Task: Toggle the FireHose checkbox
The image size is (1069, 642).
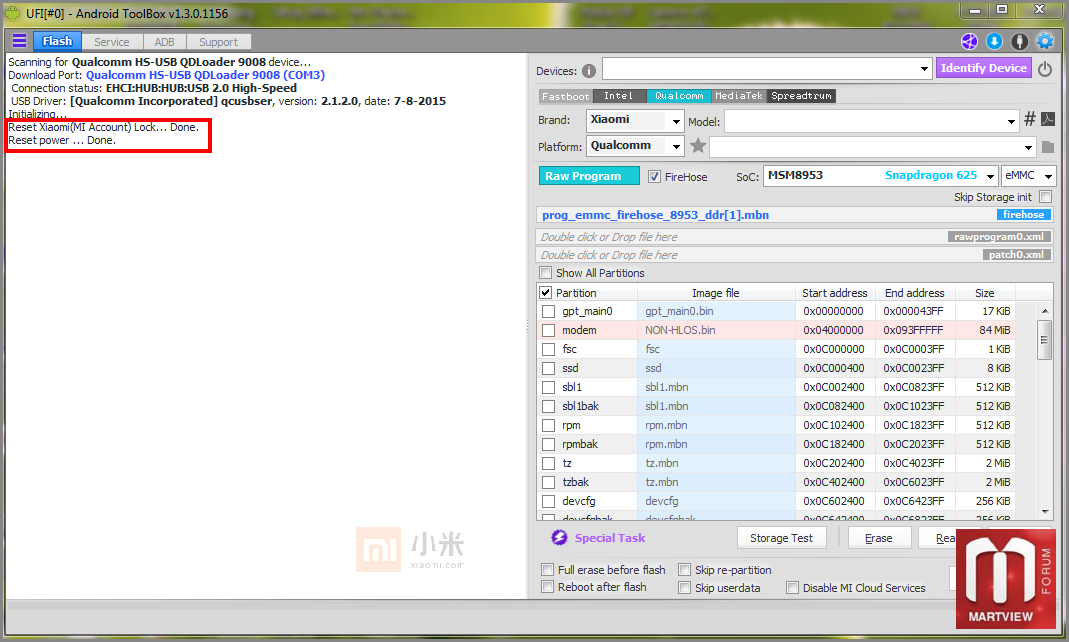Action: point(654,177)
